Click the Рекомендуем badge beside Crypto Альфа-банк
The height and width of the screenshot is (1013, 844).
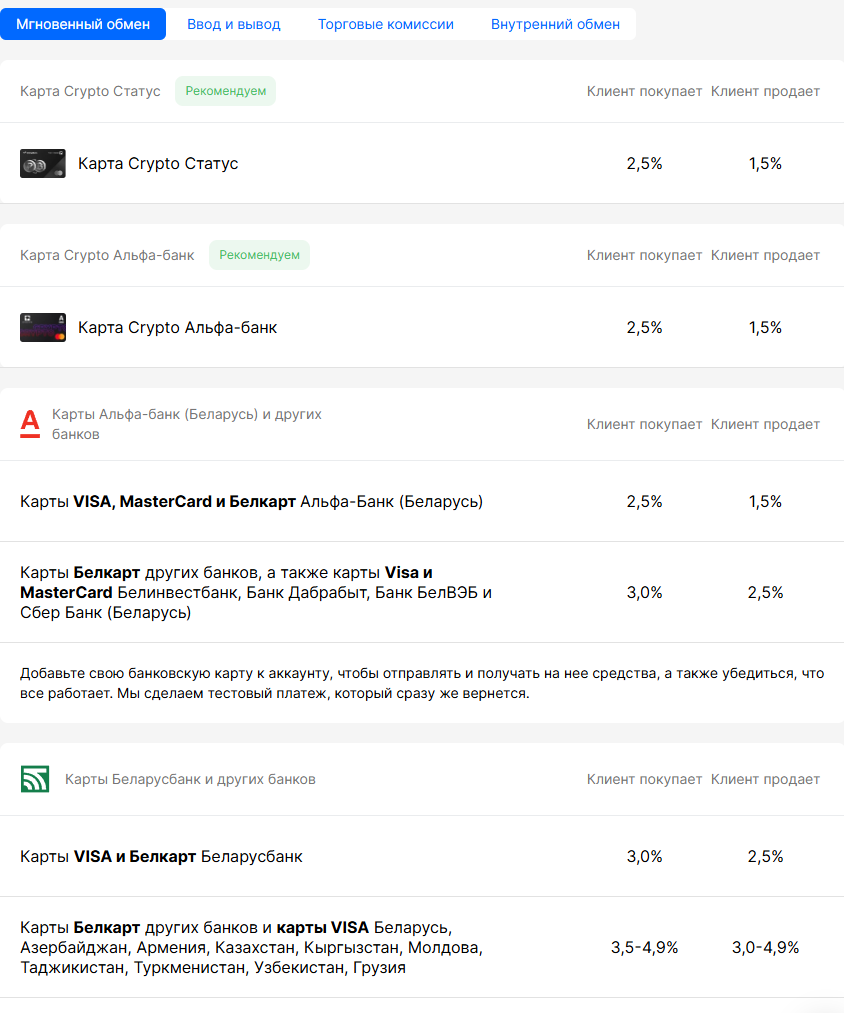click(x=259, y=255)
